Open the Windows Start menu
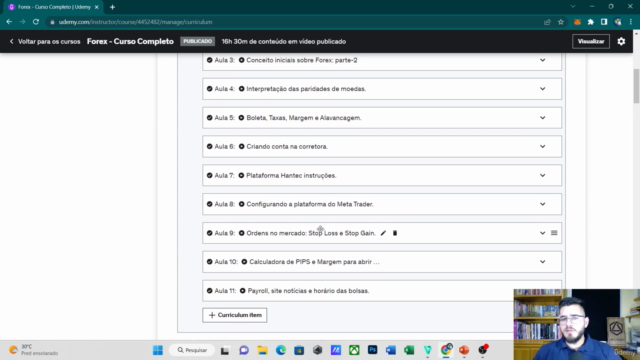The image size is (640, 360). pyautogui.click(x=158, y=350)
